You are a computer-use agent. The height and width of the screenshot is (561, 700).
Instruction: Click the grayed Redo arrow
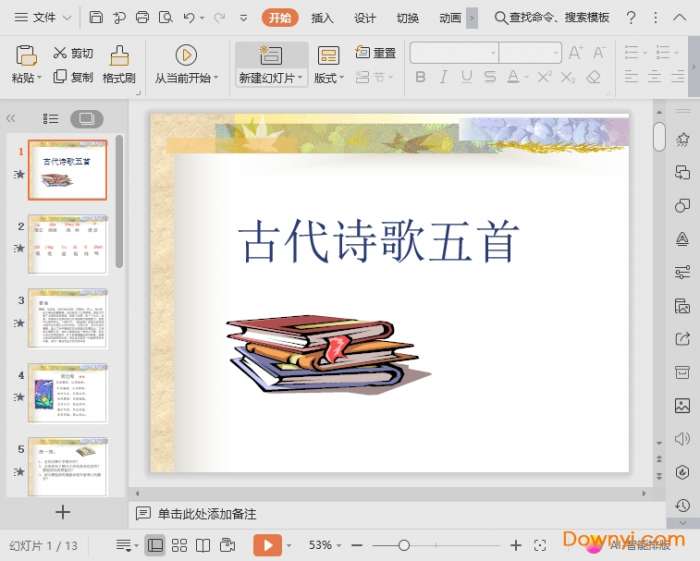219,17
